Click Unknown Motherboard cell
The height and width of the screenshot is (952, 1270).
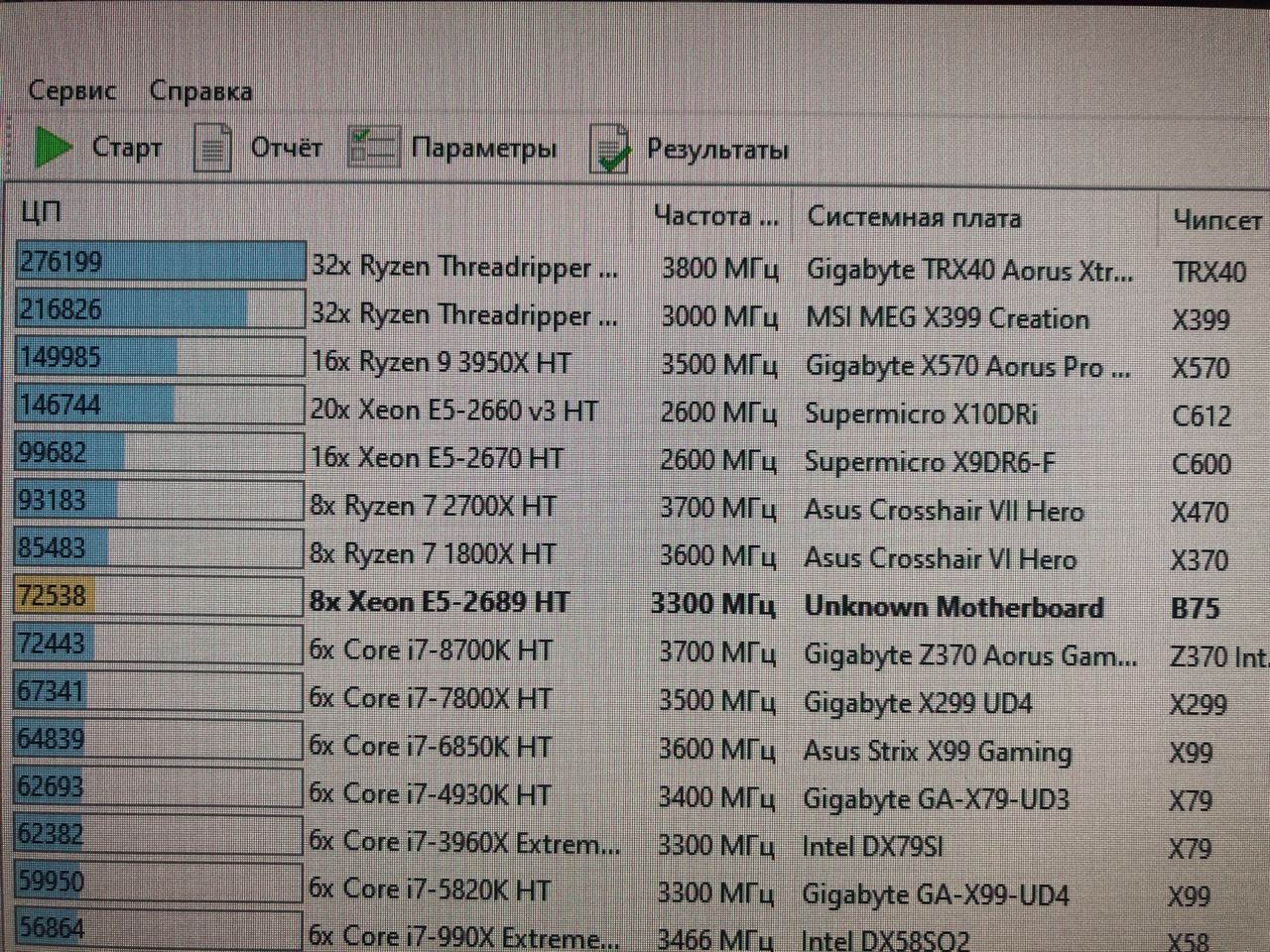coord(953,606)
